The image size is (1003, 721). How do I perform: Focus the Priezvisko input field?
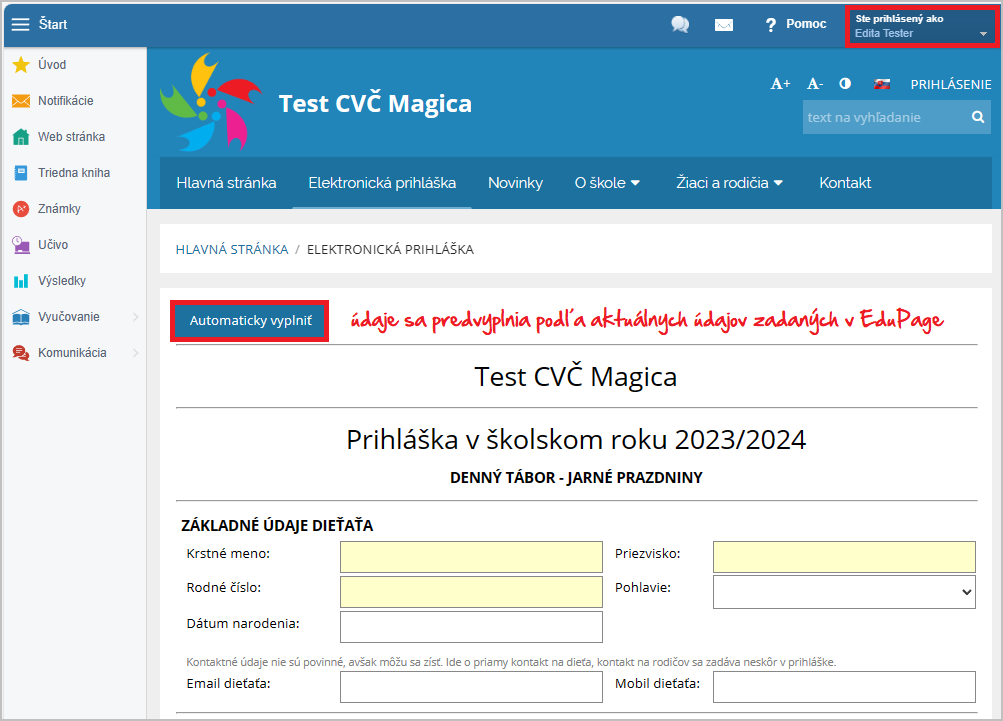[x=844, y=557]
